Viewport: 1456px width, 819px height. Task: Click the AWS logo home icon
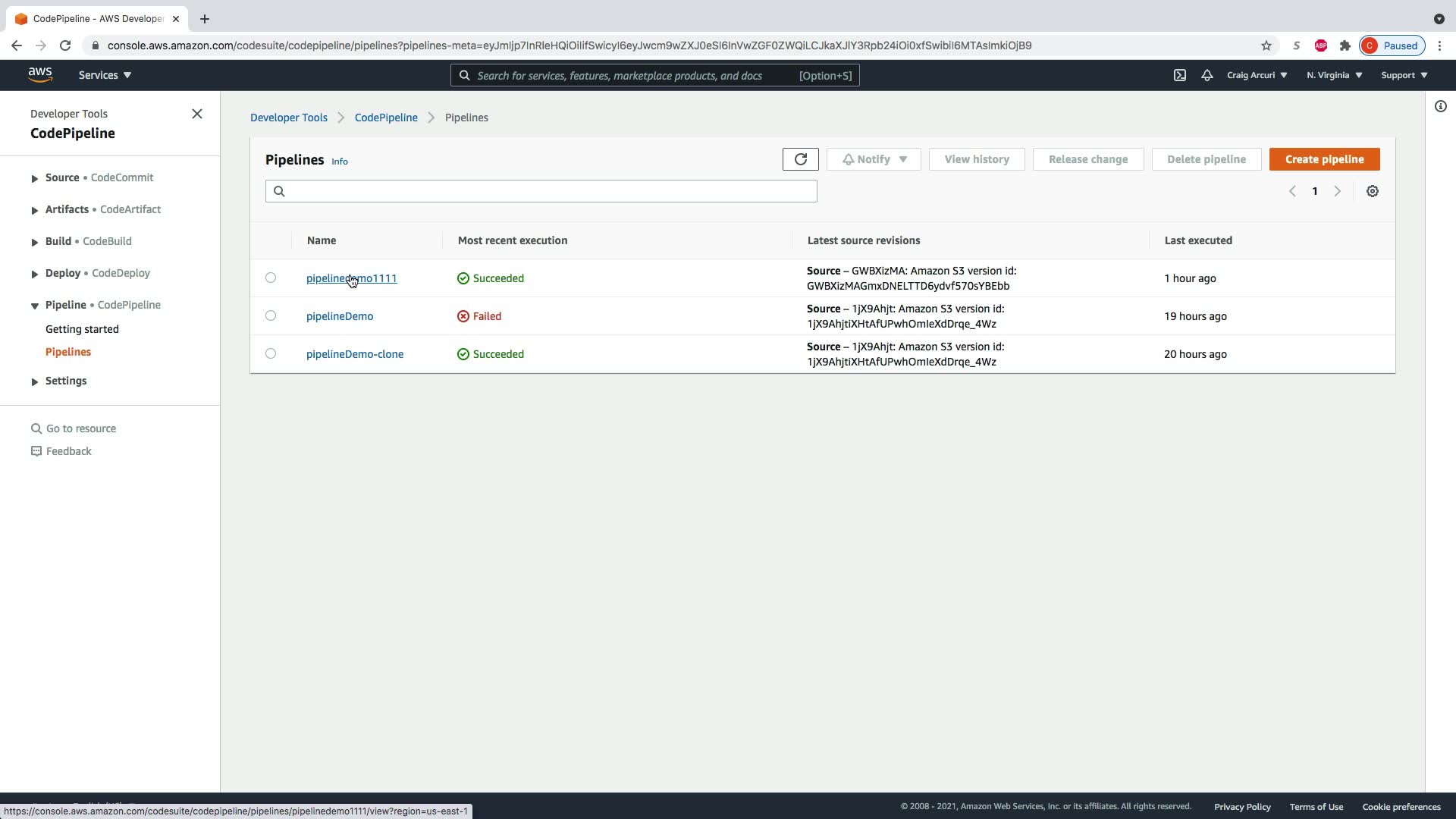pos(40,74)
